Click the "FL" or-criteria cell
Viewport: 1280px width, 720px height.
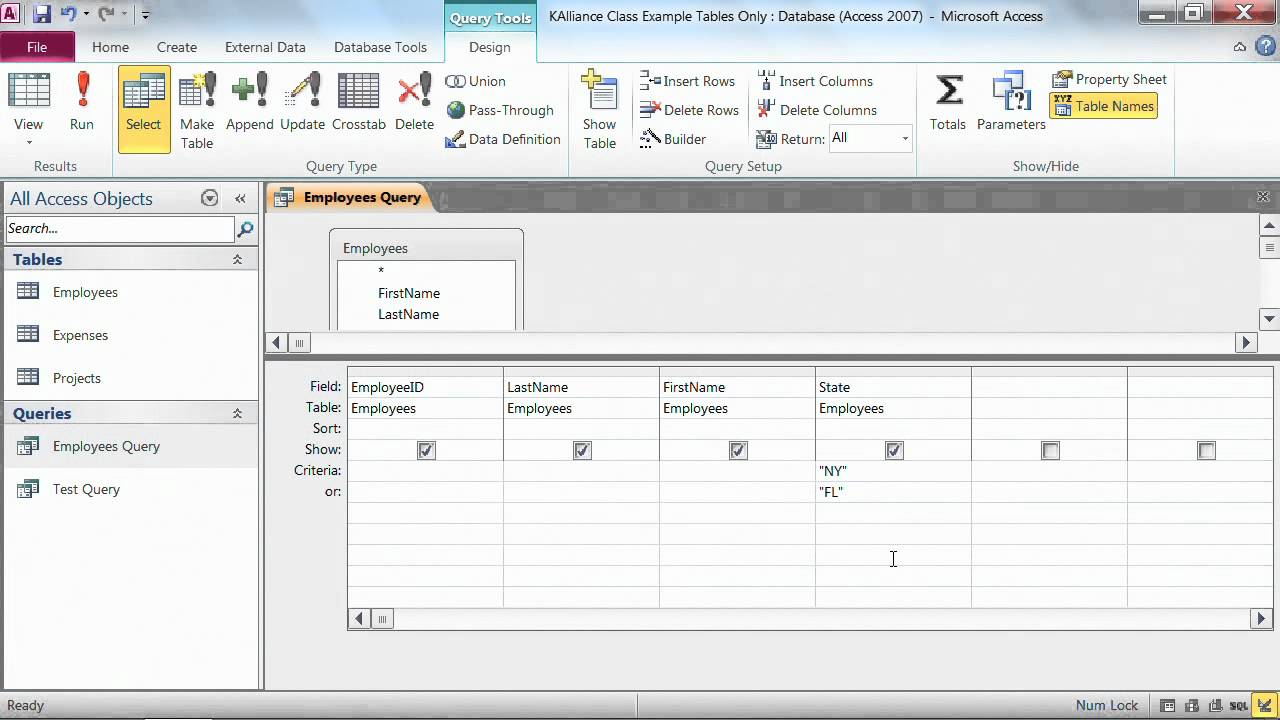[x=893, y=492]
